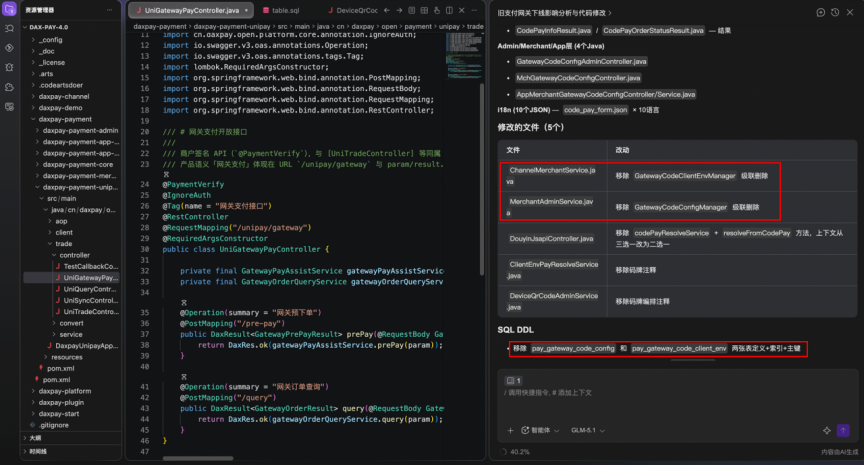Expand the daxpay-channel folder

(63, 96)
